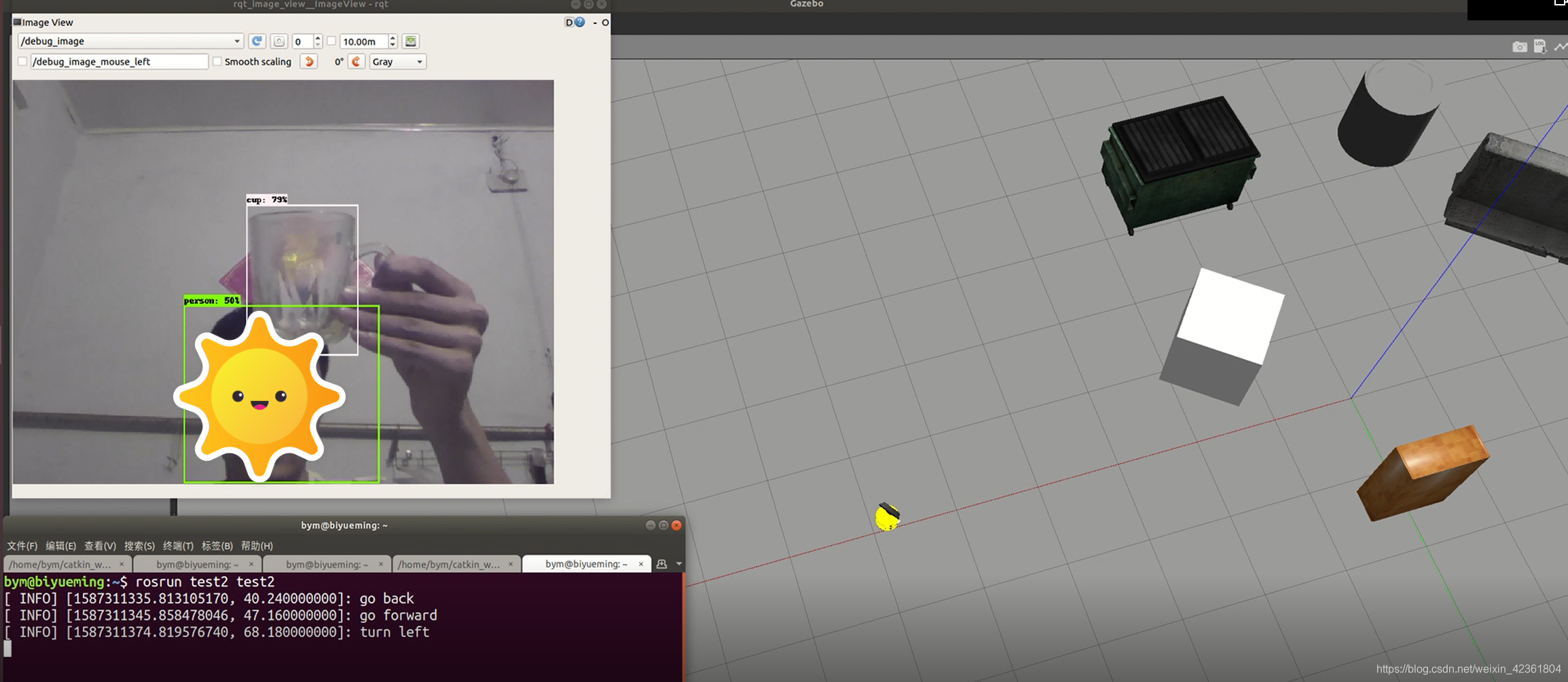This screenshot has height=682, width=1568.
Task: Open the 标签(B) terminal menu
Action: tap(217, 546)
